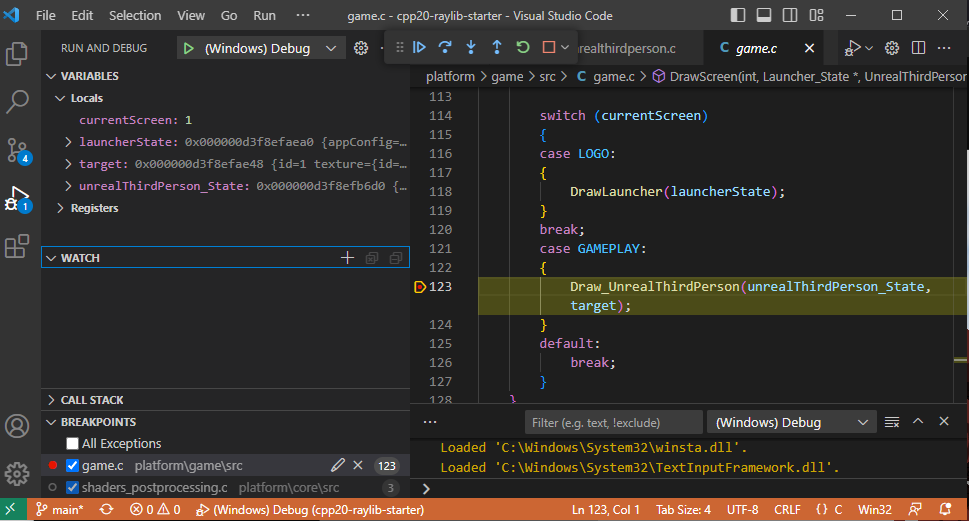
Task: Expand the CALL STACK section
Action: click(x=51, y=400)
